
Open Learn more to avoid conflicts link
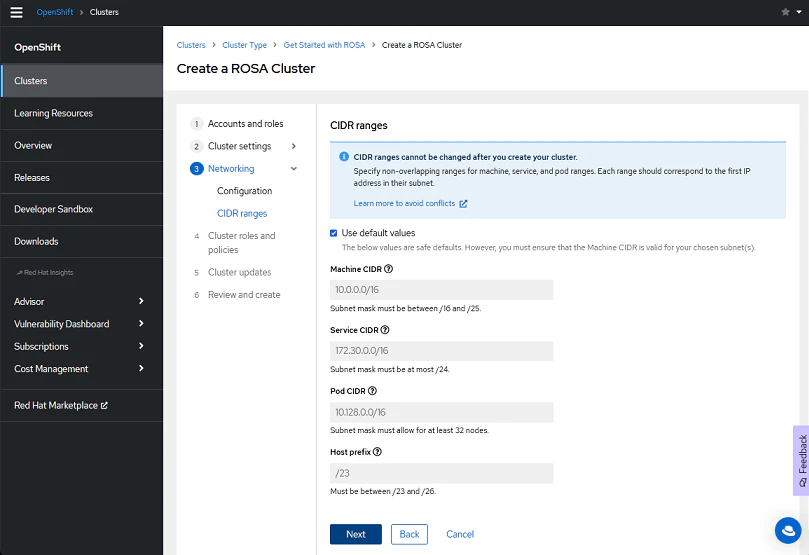pos(410,204)
